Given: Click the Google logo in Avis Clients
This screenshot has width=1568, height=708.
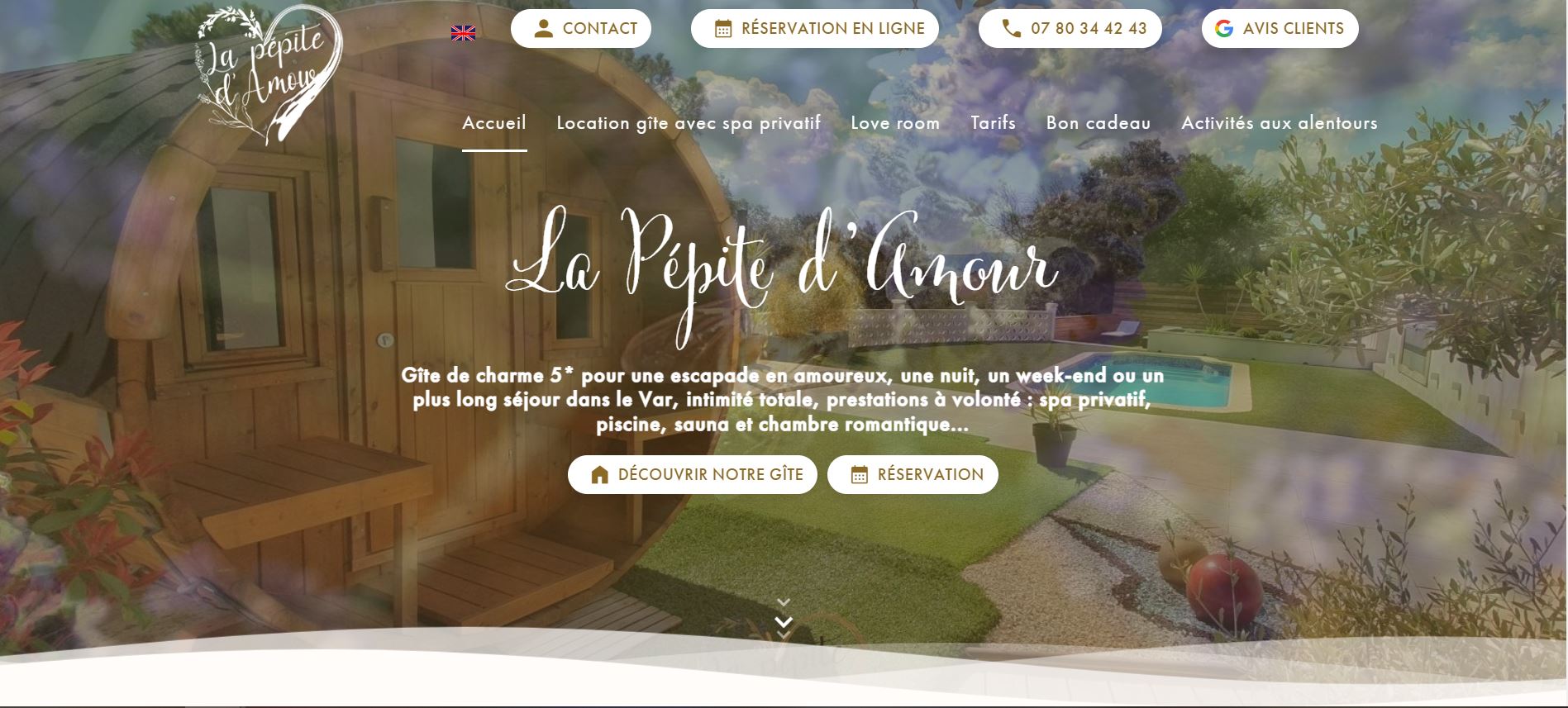Looking at the screenshot, I should pyautogui.click(x=1224, y=29).
